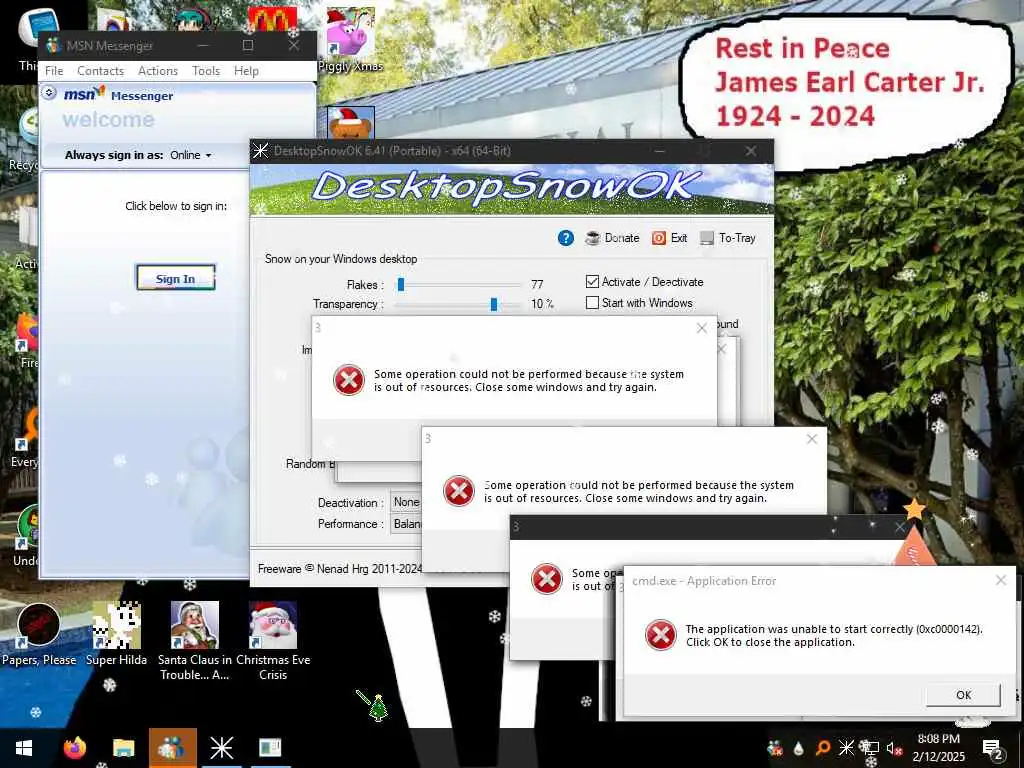Send DesktopSnowOK to tray via To-Tray
1024x768 pixels.
click(x=728, y=238)
